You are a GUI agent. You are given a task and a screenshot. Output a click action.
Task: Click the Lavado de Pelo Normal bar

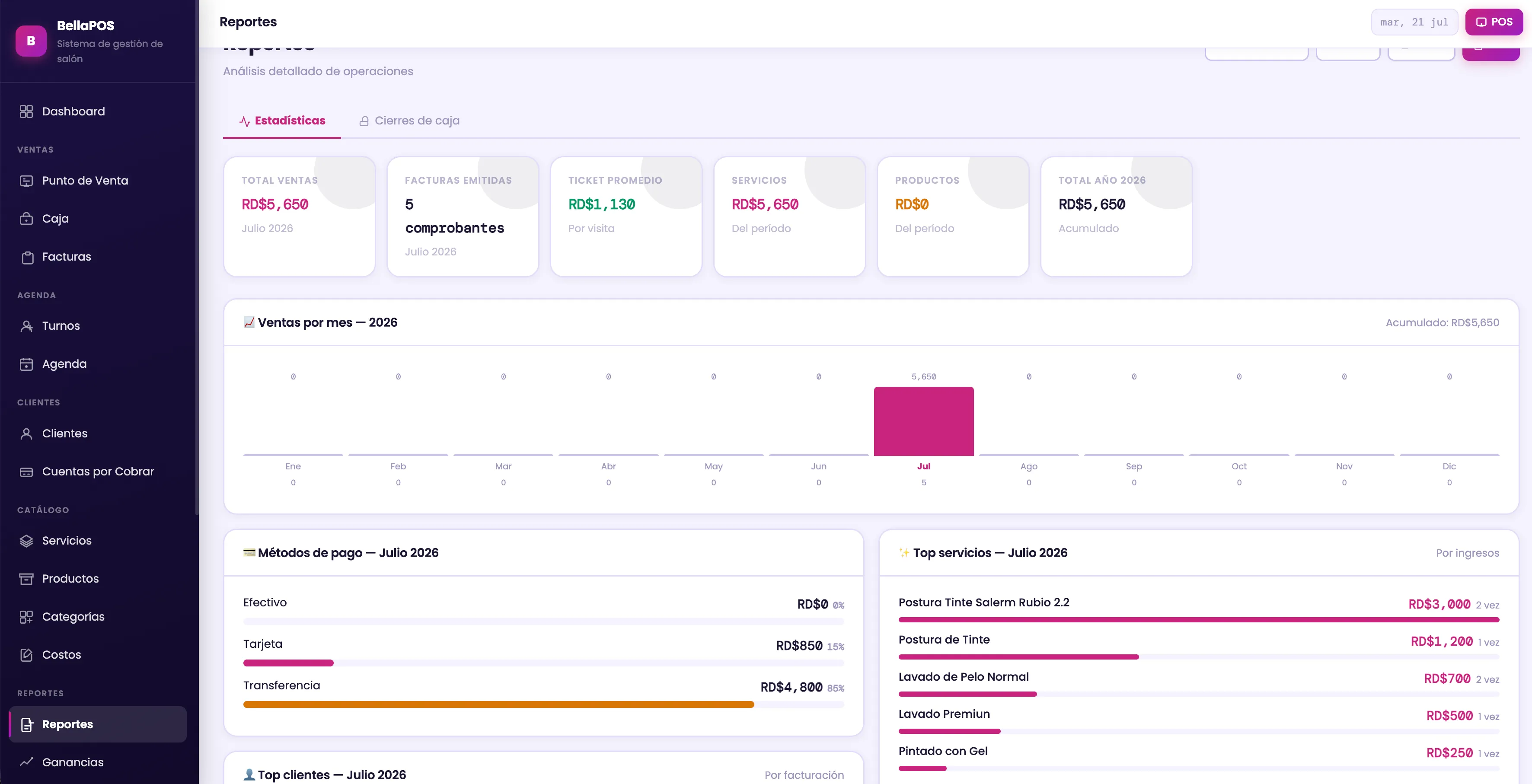coord(1199,694)
